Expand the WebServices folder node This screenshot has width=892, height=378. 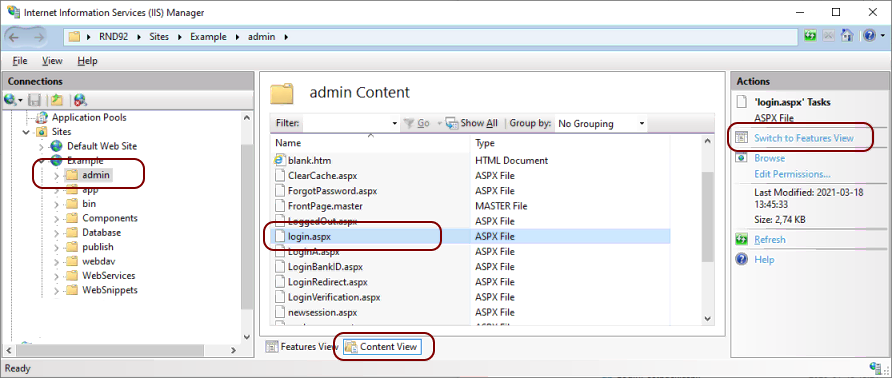[x=56, y=276]
